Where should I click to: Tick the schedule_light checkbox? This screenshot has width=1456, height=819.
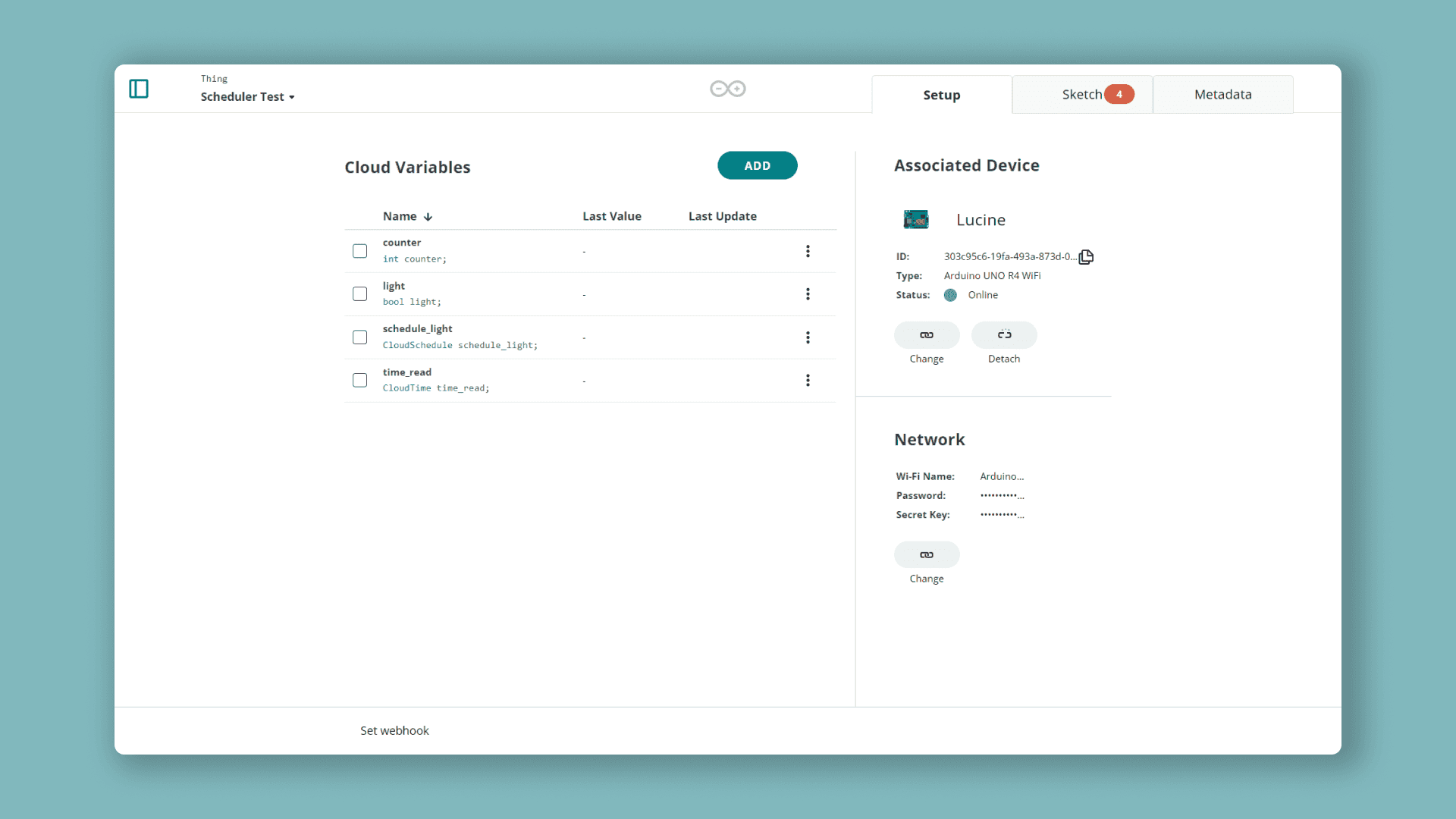click(359, 337)
